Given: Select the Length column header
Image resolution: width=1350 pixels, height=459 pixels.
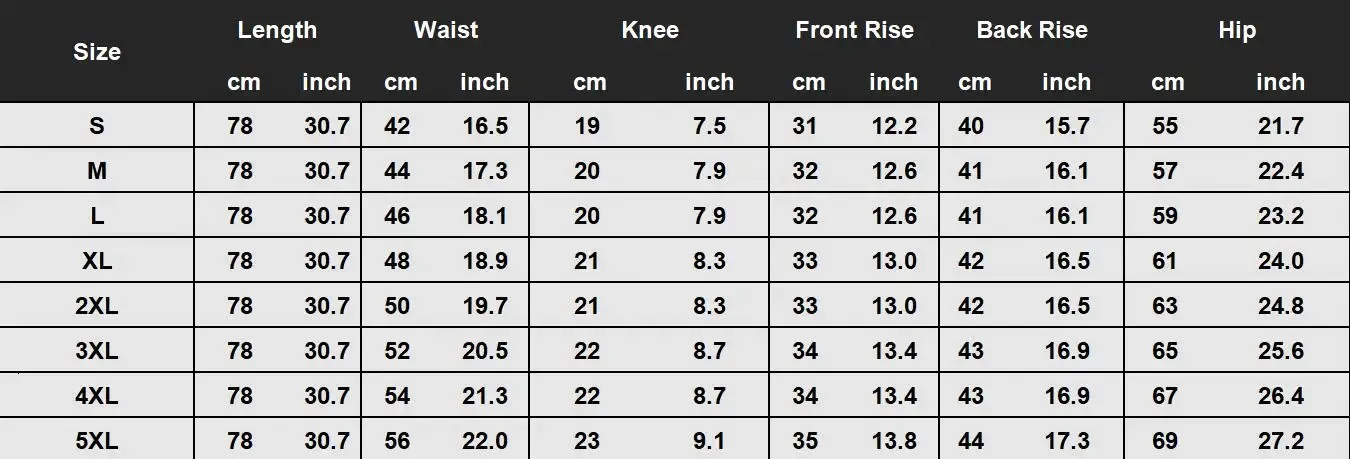Looking at the screenshot, I should [x=277, y=30].
